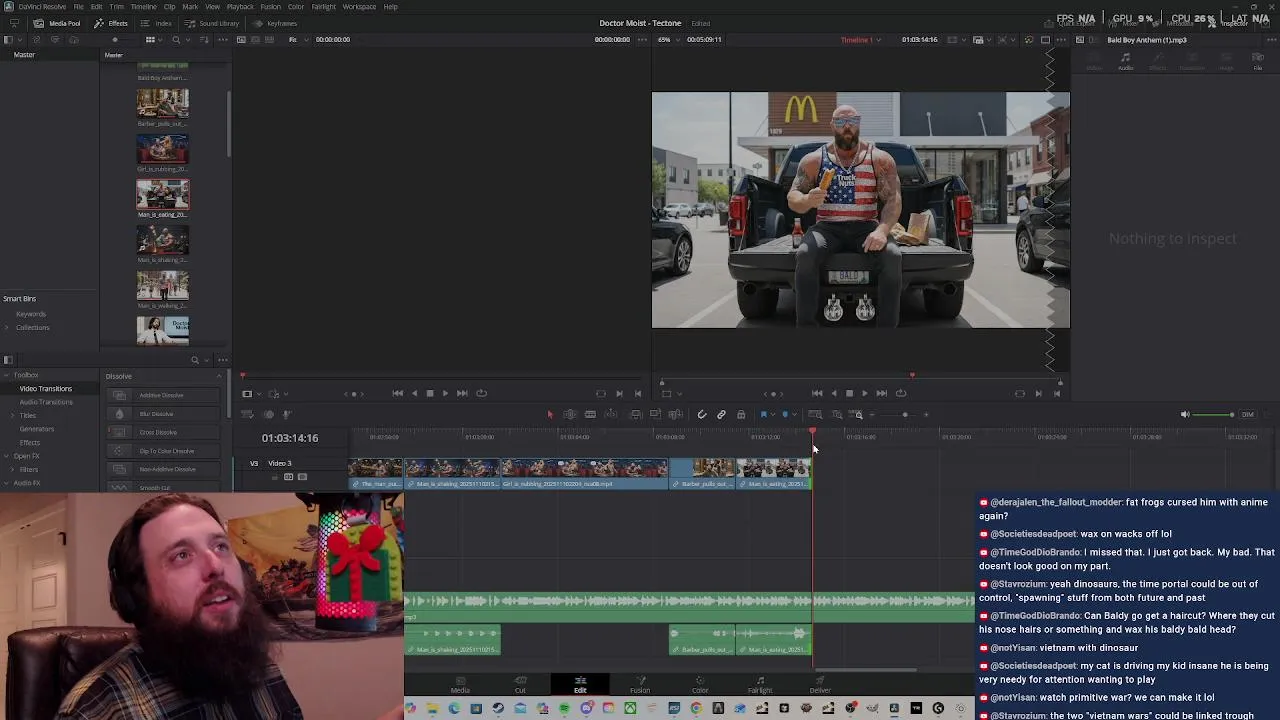Open the viewer zoom 65% dropdown

tap(669, 39)
